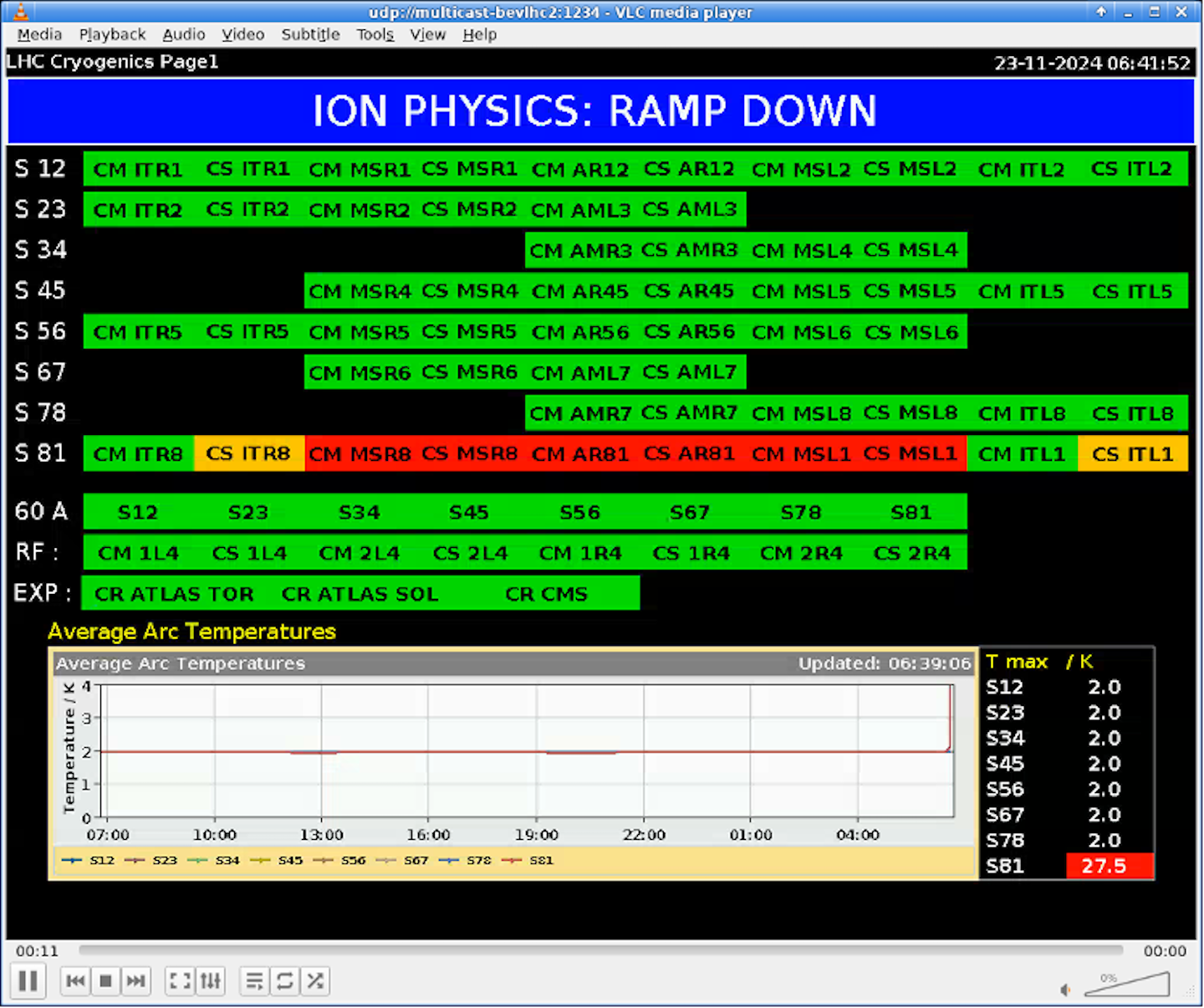Image resolution: width=1204 pixels, height=1008 pixels.
Task: Toggle random shuffle mode
Action: (315, 980)
